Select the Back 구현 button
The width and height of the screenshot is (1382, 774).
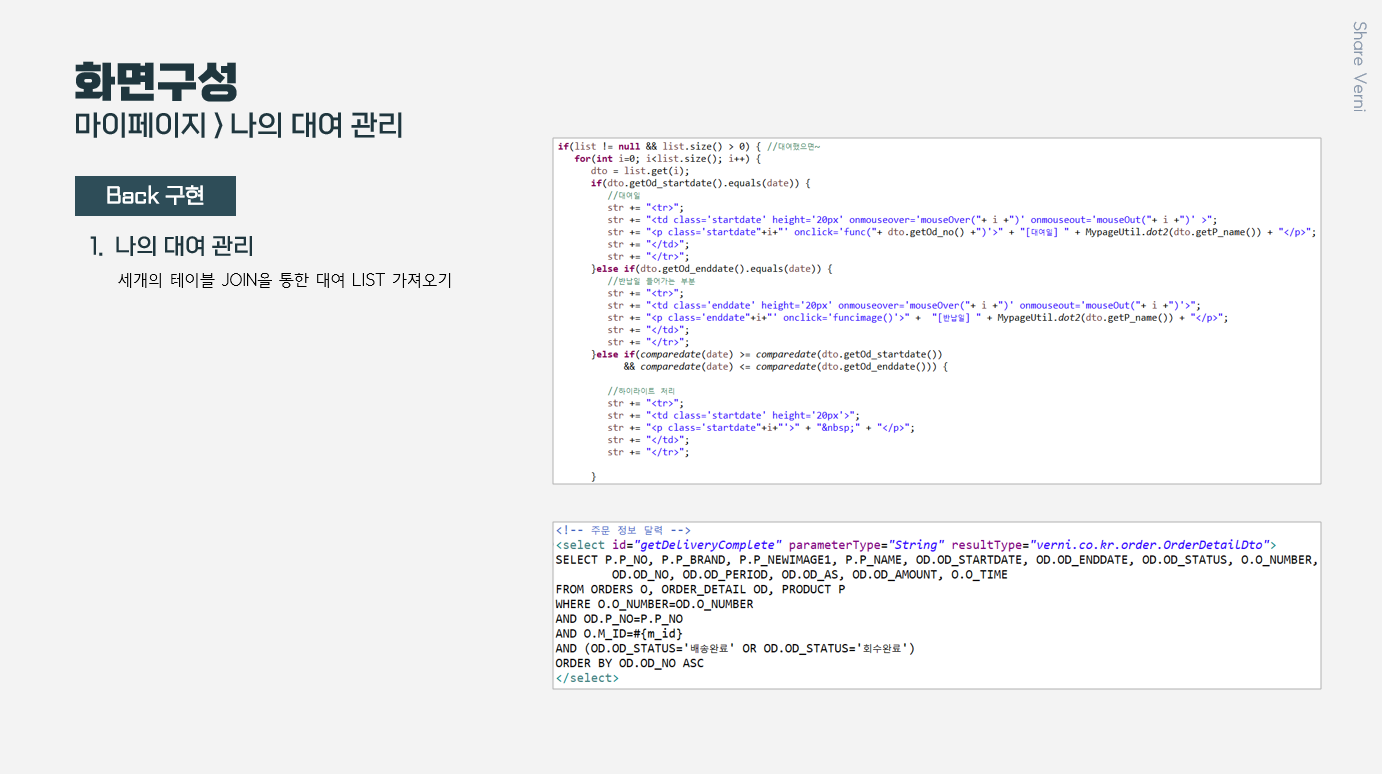point(155,196)
